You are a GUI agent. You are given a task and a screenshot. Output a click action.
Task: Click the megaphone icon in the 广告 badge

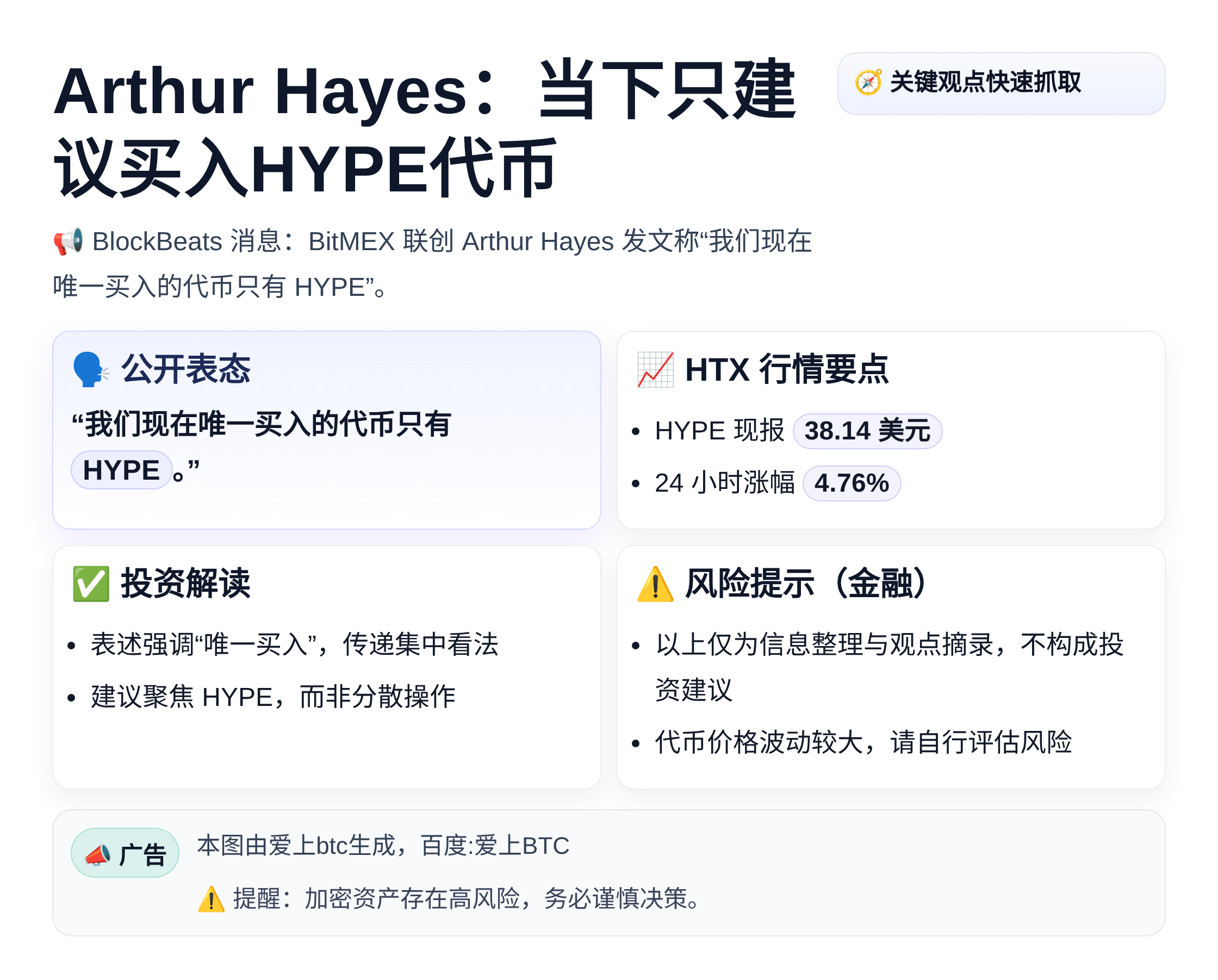[98, 854]
